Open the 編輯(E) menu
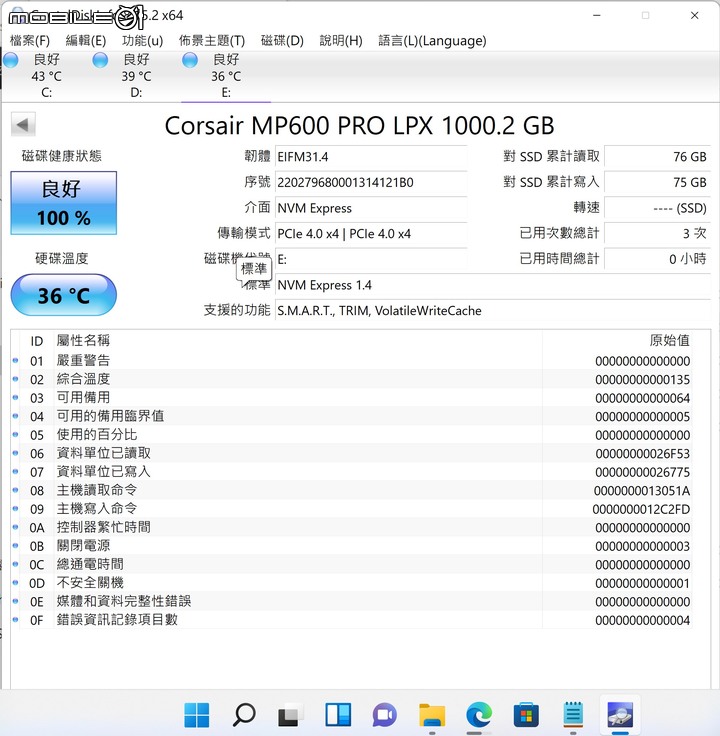 tap(86, 41)
